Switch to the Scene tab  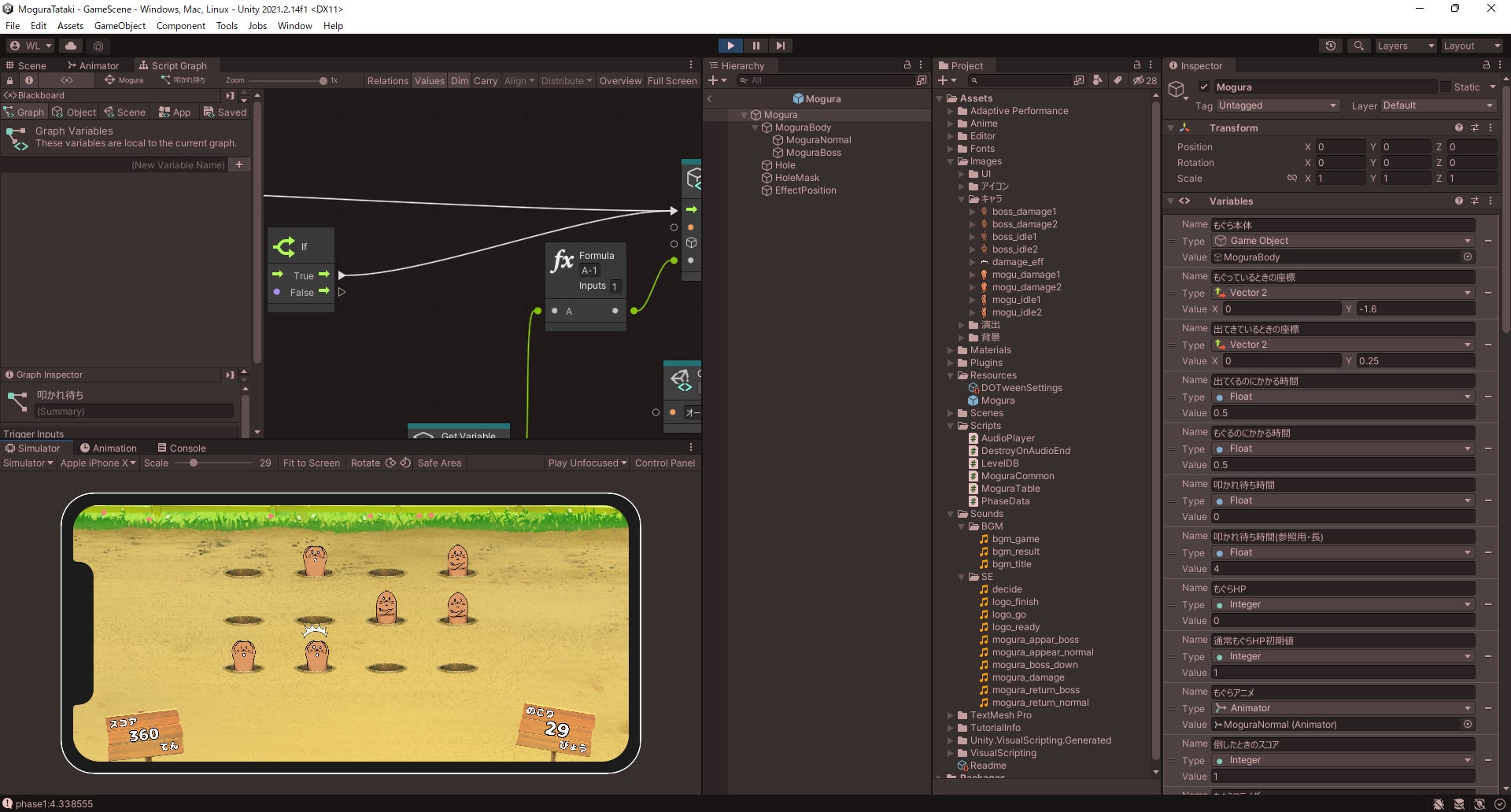(26, 65)
